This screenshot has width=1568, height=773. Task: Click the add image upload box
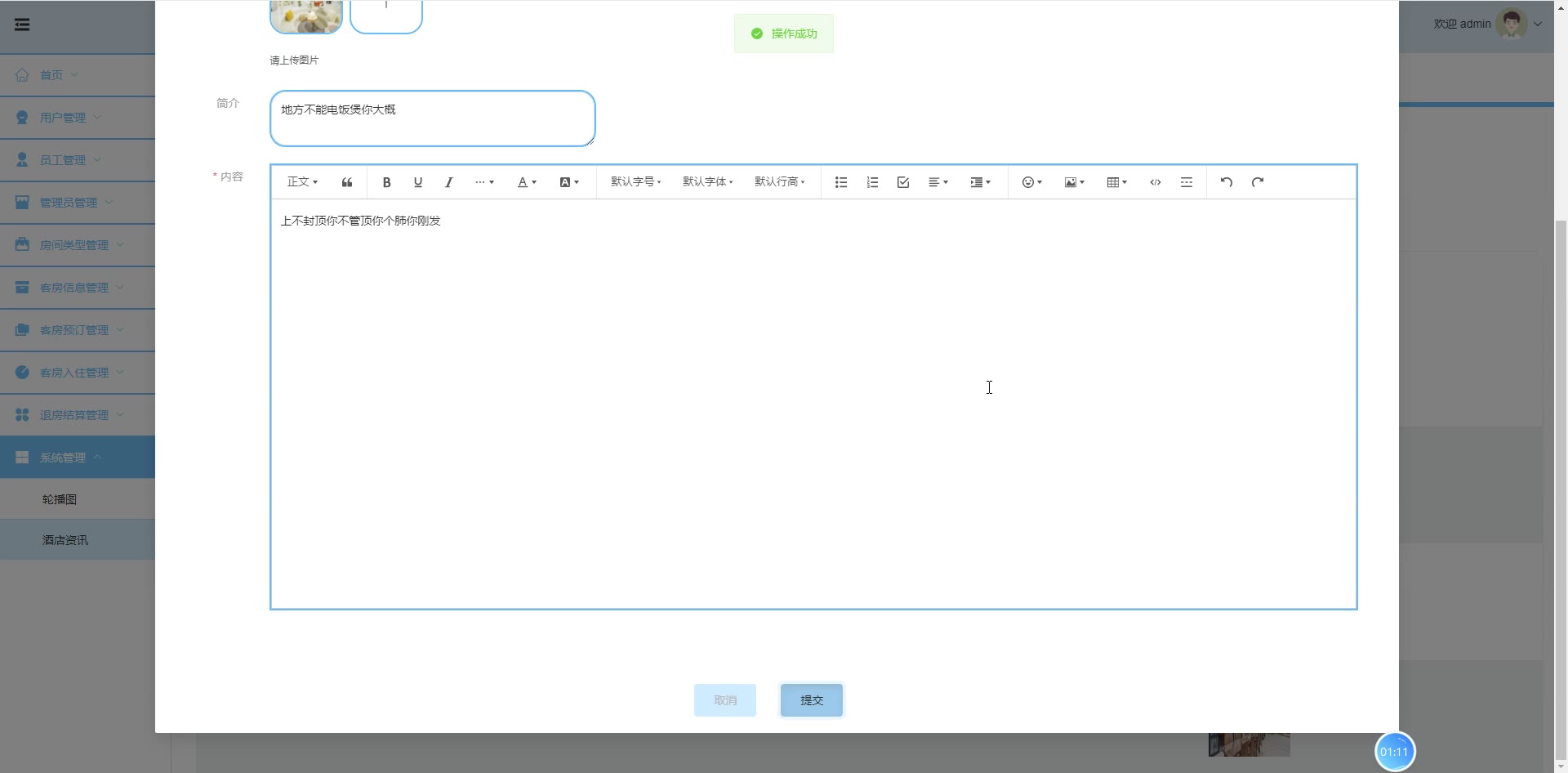pyautogui.click(x=386, y=16)
